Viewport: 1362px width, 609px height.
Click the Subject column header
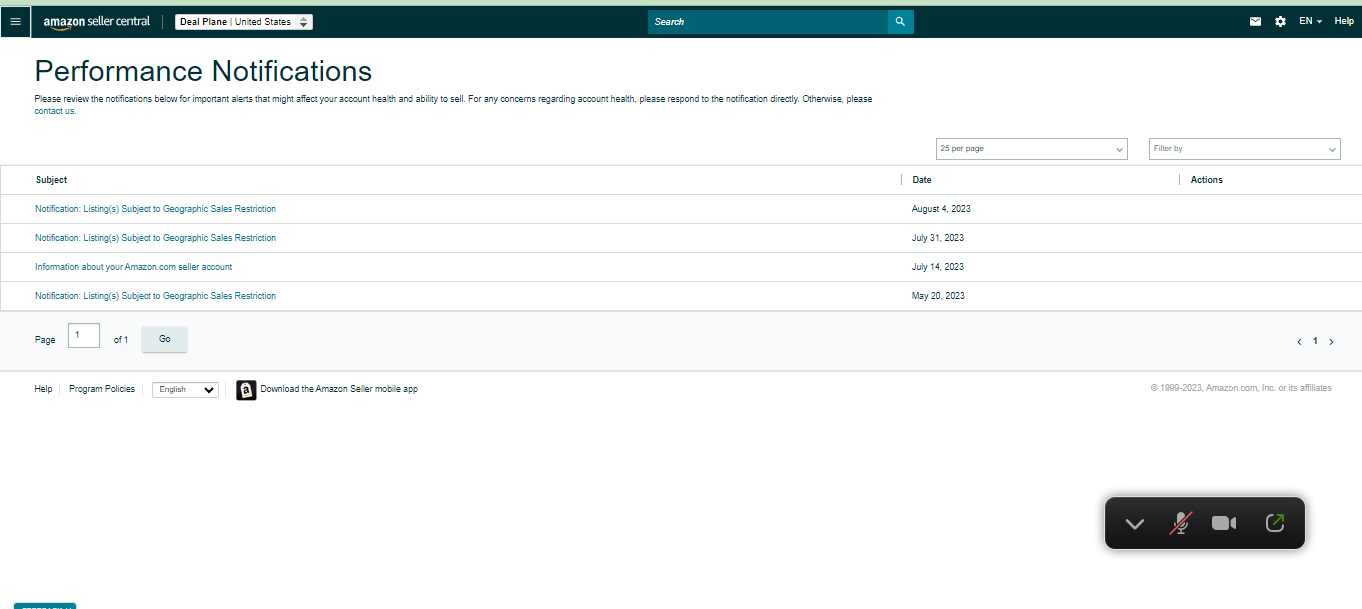pyautogui.click(x=51, y=180)
